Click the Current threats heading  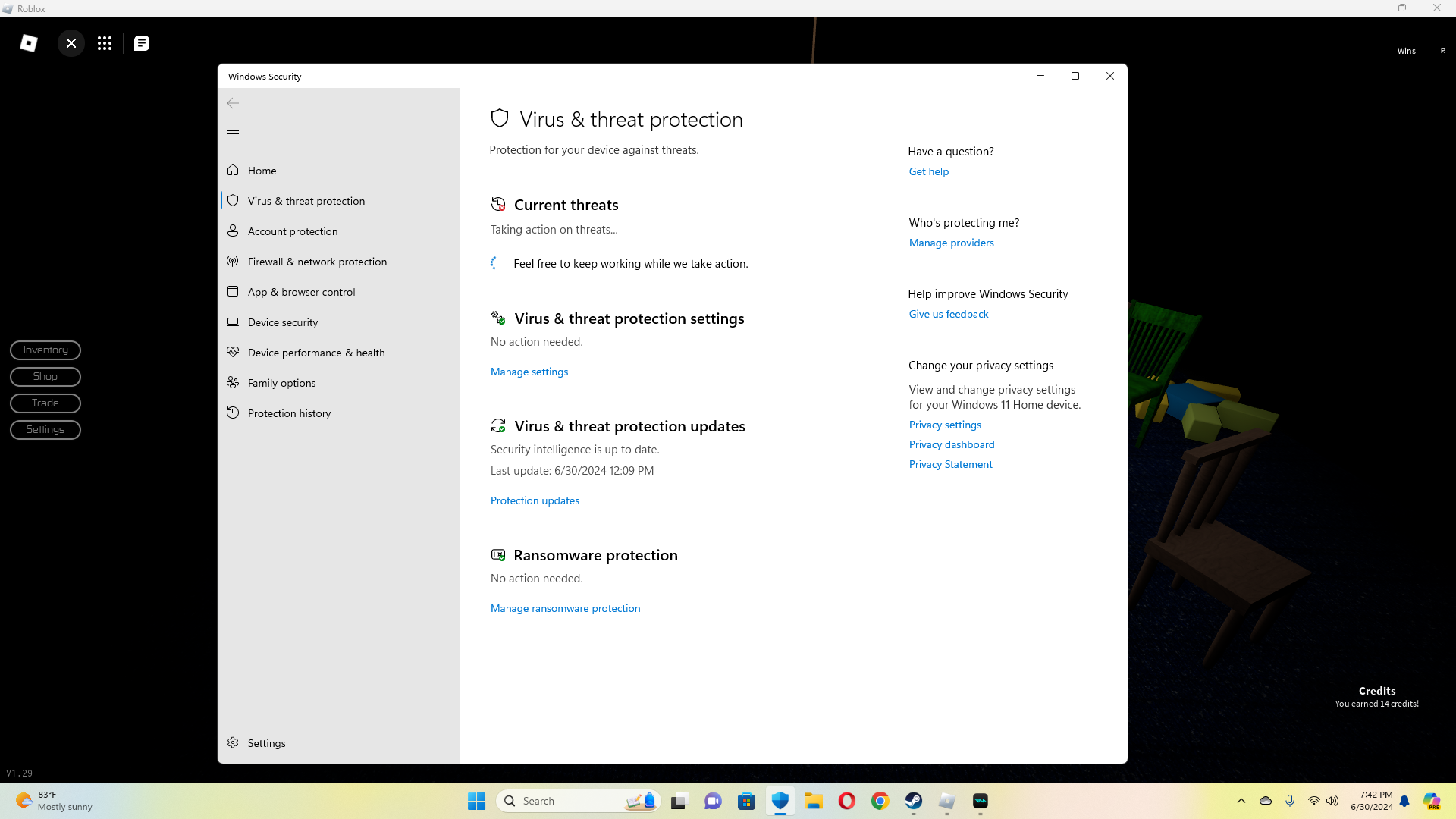pyautogui.click(x=566, y=205)
